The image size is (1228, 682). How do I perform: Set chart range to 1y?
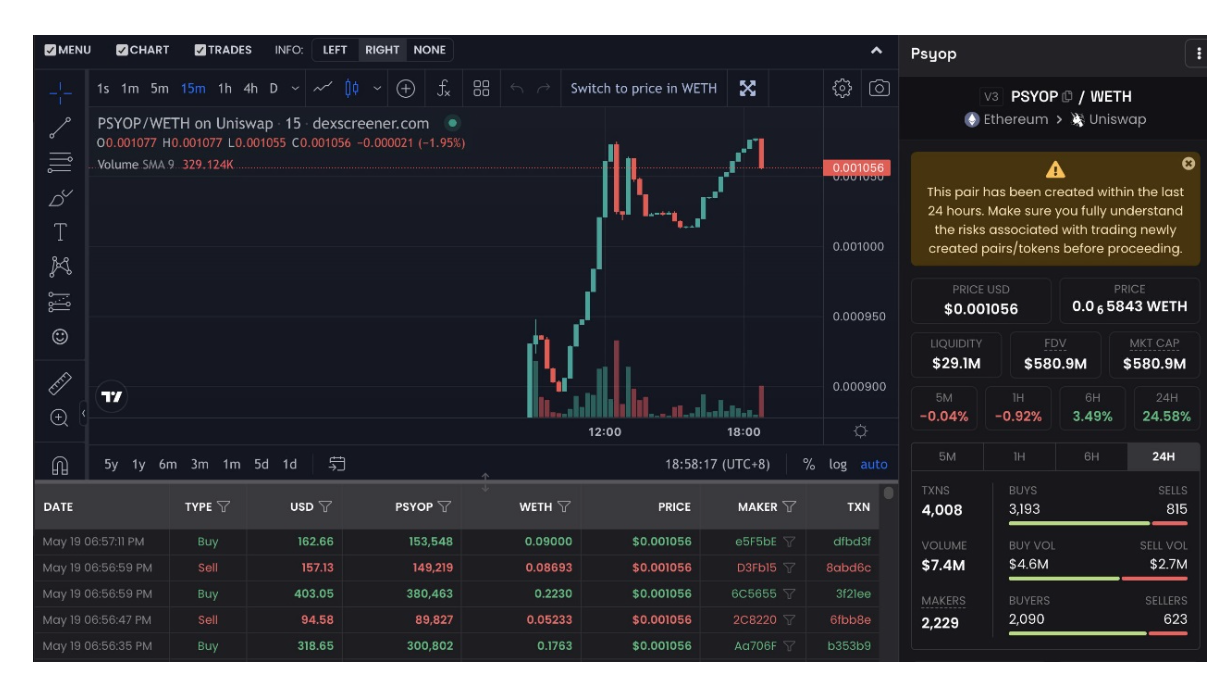(139, 464)
